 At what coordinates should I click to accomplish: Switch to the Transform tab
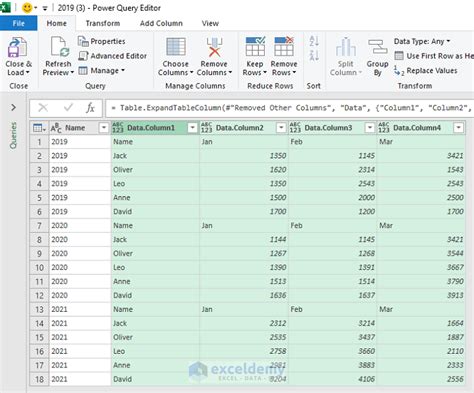tap(103, 23)
